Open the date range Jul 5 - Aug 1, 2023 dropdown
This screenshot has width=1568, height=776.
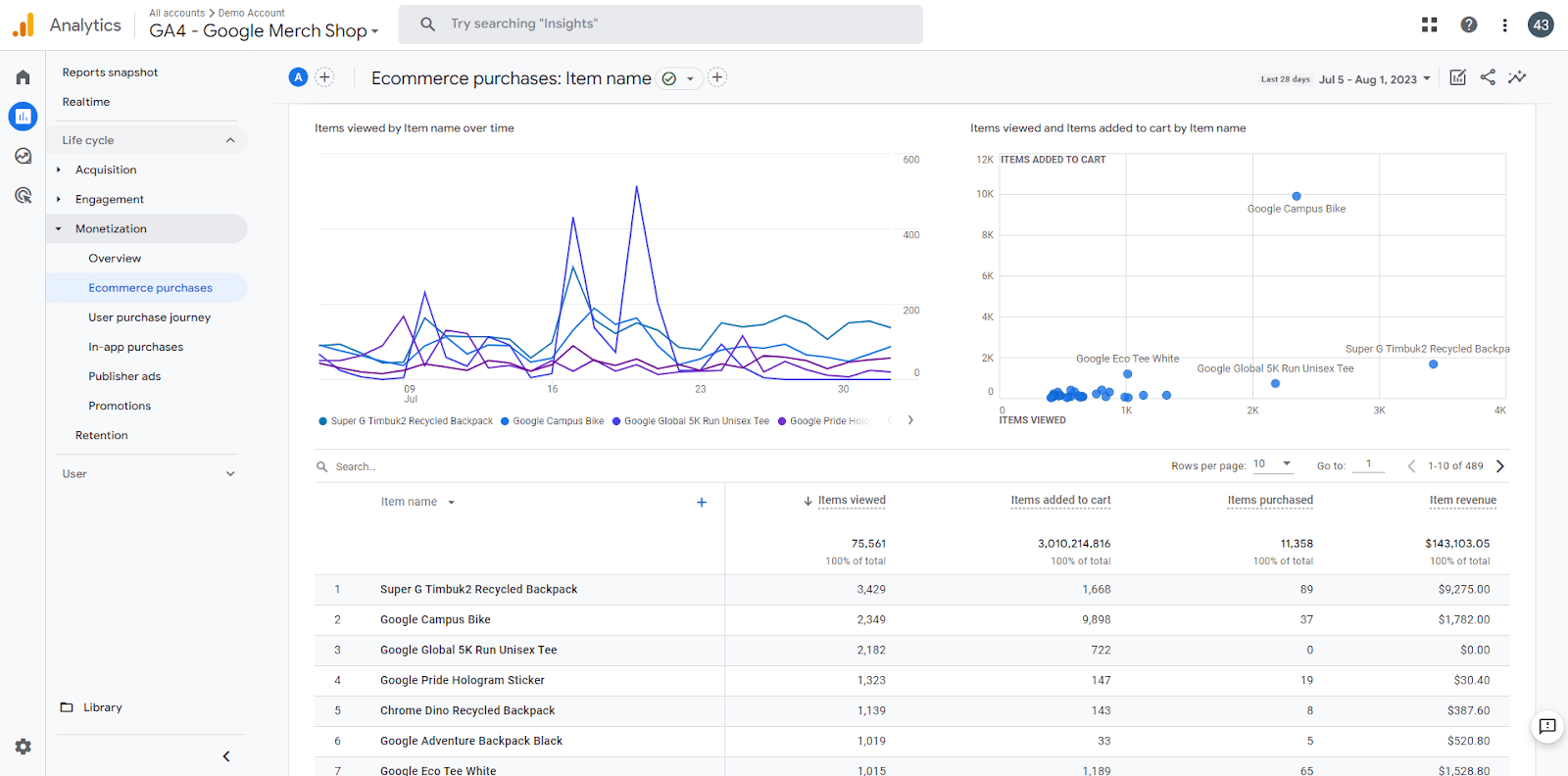[x=1374, y=79]
